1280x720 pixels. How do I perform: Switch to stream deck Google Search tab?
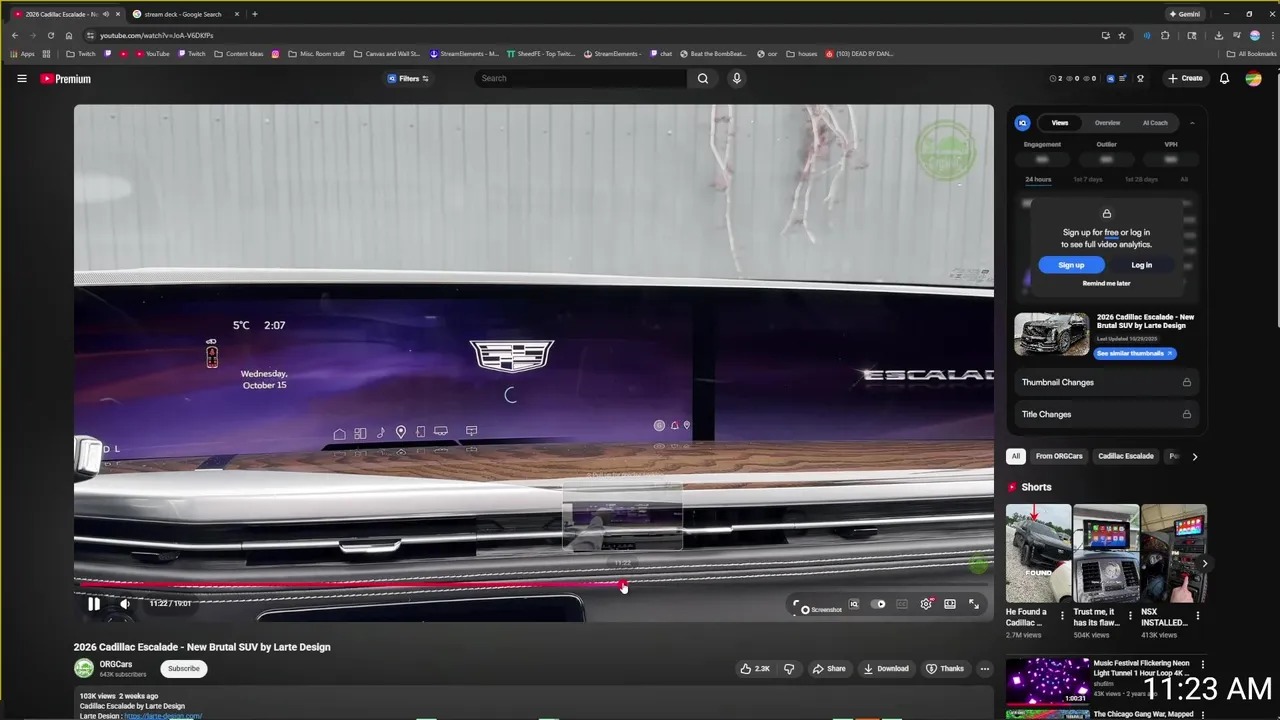[x=185, y=14]
